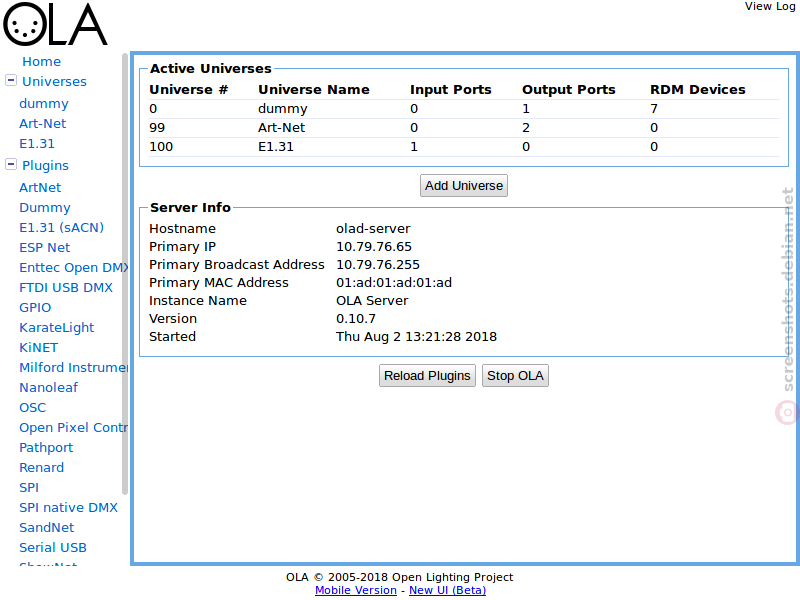Image resolution: width=800 pixels, height=600 pixels.
Task: Click MAC address 01:ad:01:ad:01:ad
Action: 393,283
